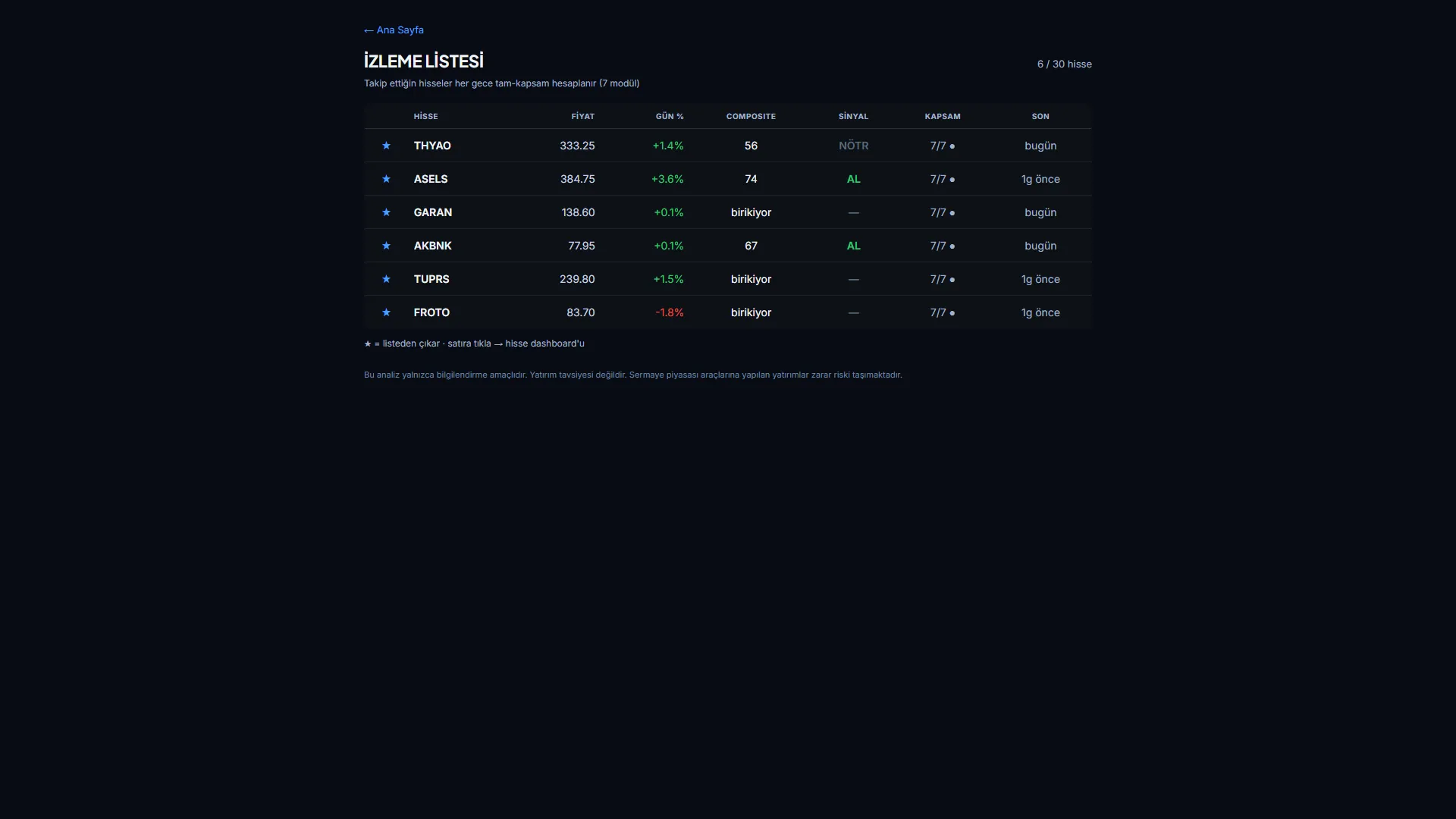Select the GARAN price 138.60

point(579,212)
